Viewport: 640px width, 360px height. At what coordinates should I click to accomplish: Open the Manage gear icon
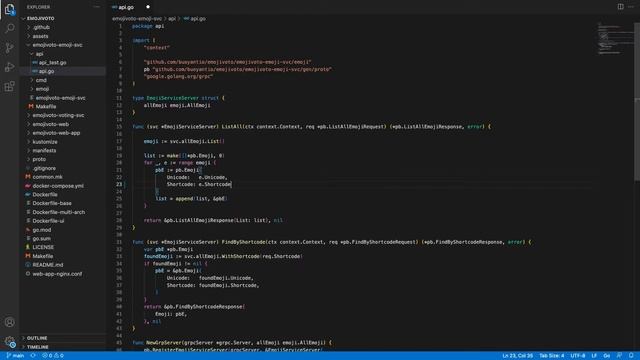tap(9, 341)
